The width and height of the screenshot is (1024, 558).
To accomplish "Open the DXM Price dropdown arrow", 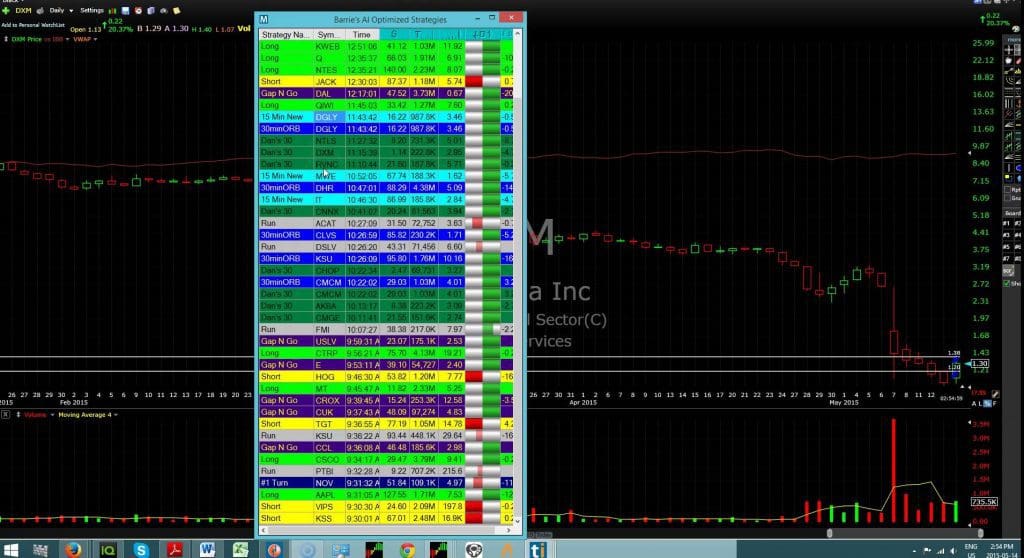I will click(x=67, y=39).
